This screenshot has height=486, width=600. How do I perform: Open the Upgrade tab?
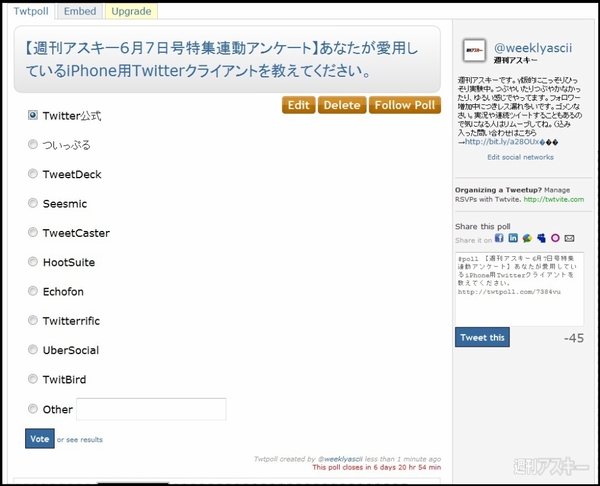click(131, 11)
